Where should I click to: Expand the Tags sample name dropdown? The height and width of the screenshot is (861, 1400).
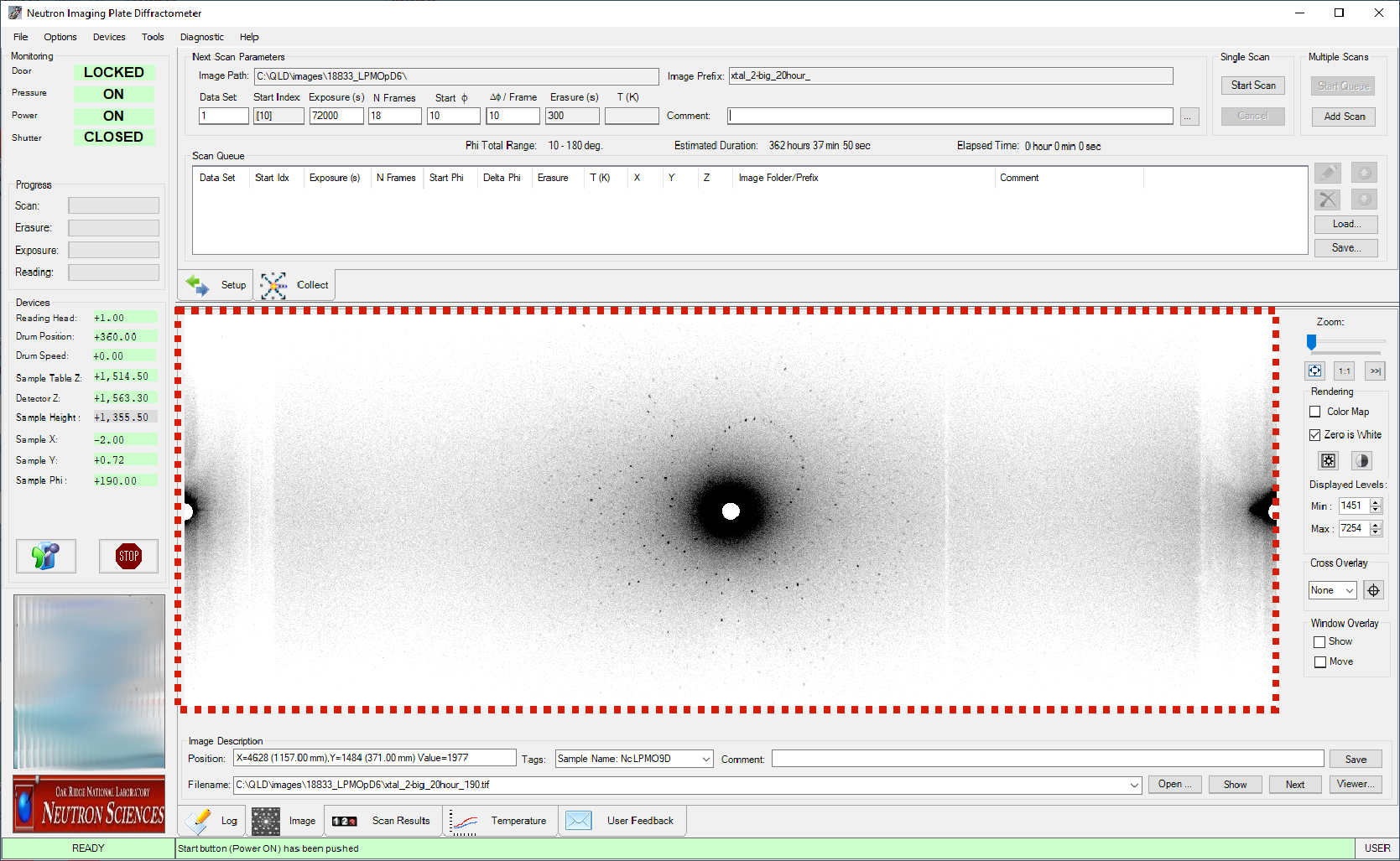pyautogui.click(x=705, y=759)
